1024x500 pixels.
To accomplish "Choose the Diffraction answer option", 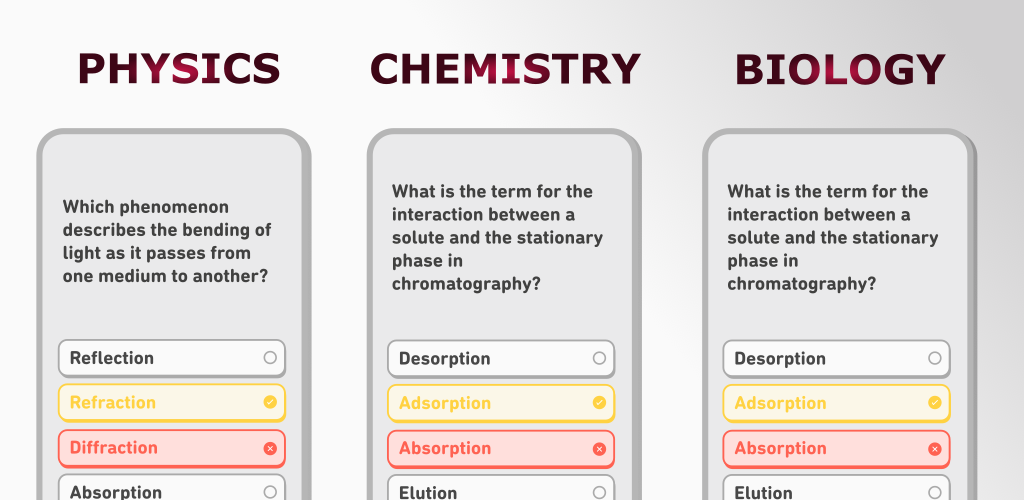I will [172, 448].
